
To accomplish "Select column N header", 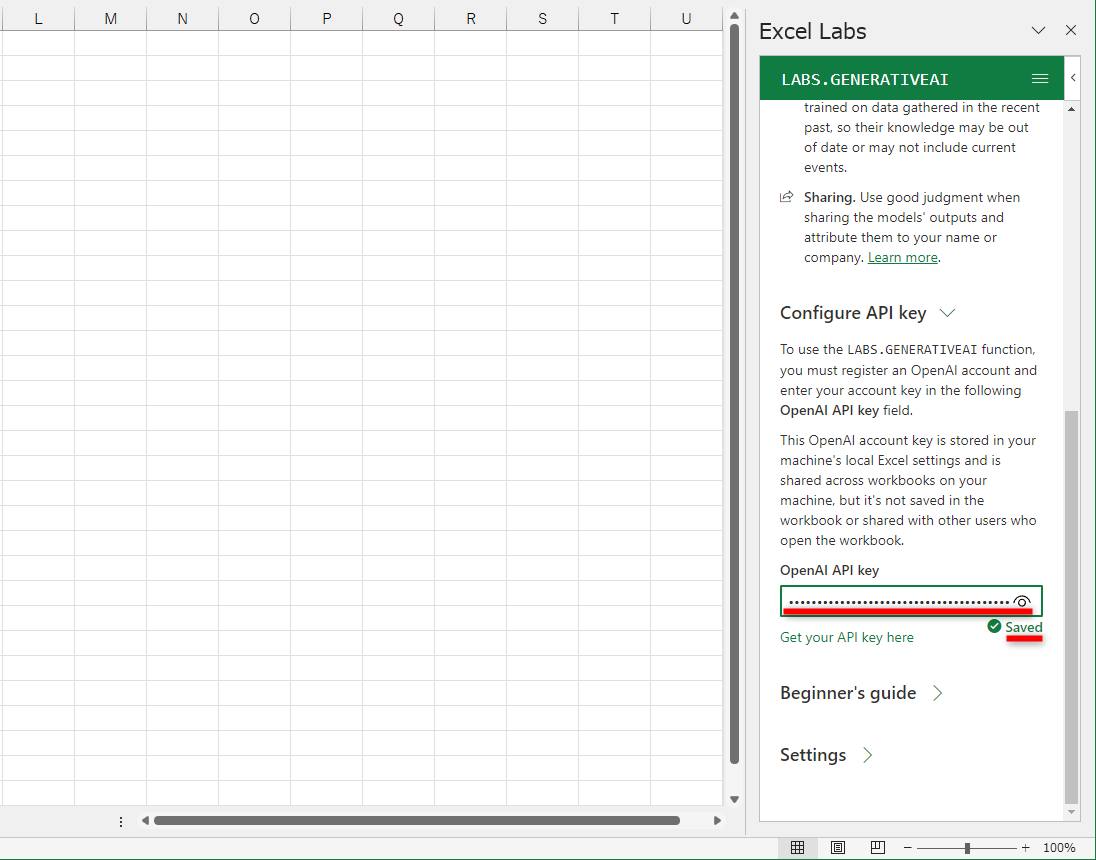I will [182, 19].
